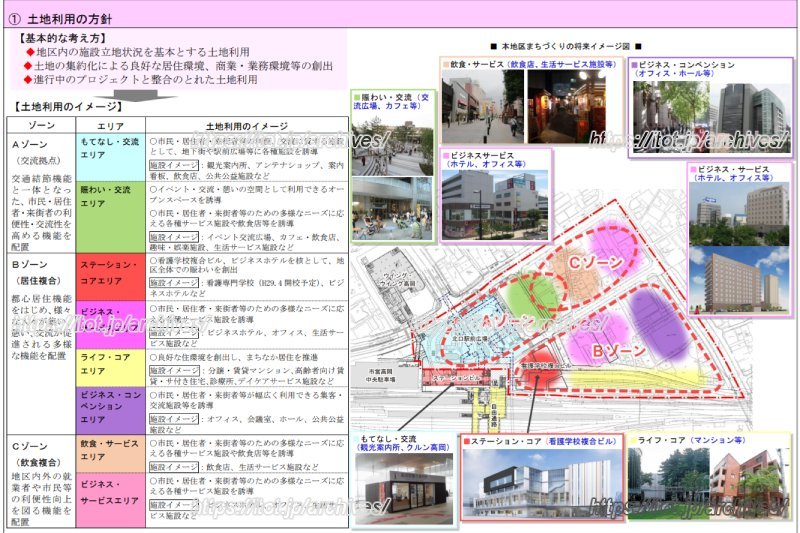
Task: Open the tree-lined street photo under ビジネス・コンベンション
Action: 671,116
